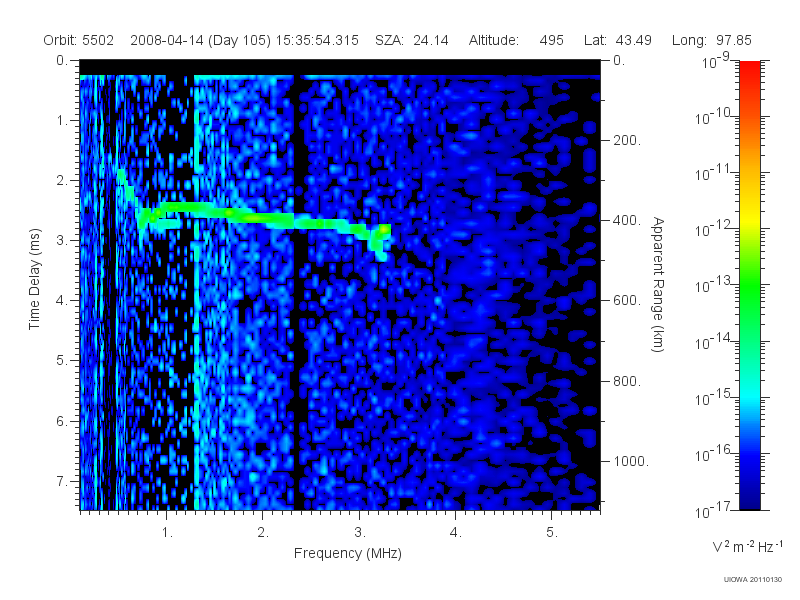
Task: Click the Long: 97.85 header value
Action: (712, 40)
